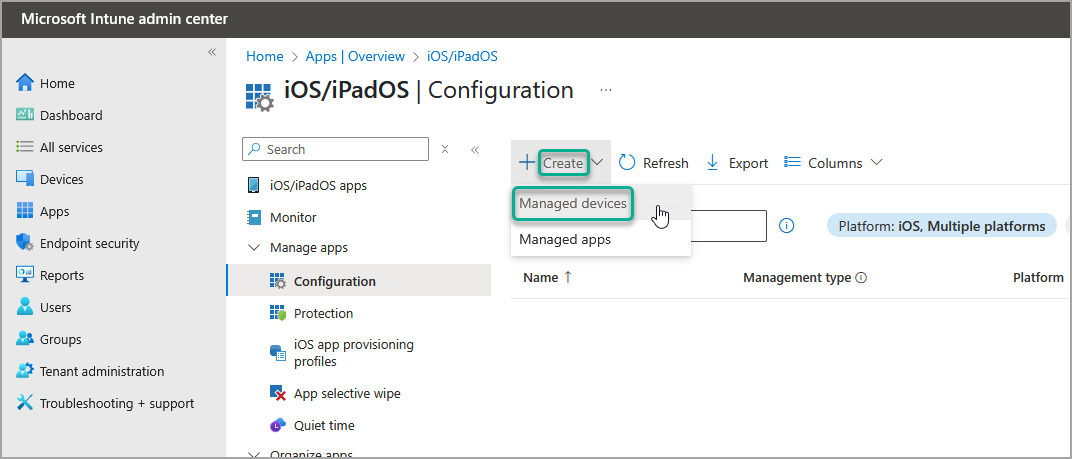Click the Apps | Overview breadcrumb link
Viewport: 1072px width, 459px height.
355,57
